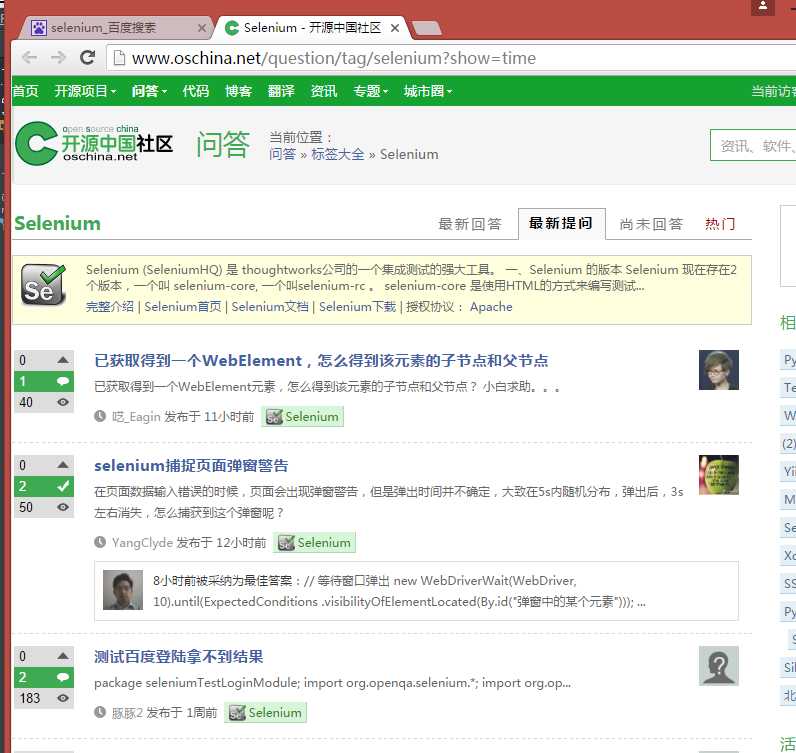Click 问答 breadcrumb link
The width and height of the screenshot is (796, 753).
pos(282,154)
